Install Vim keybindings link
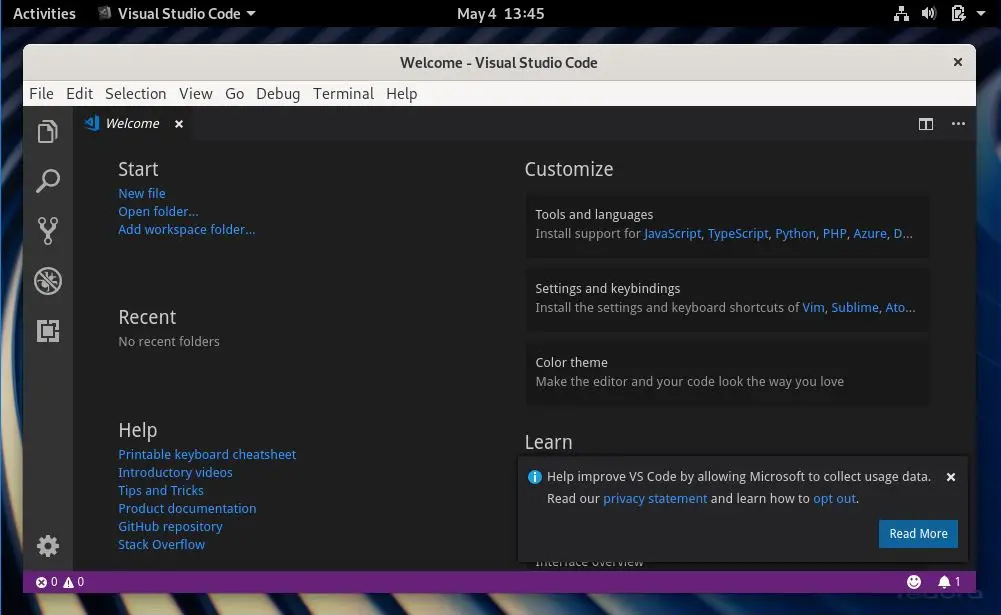1001x615 pixels. pyautogui.click(x=813, y=308)
